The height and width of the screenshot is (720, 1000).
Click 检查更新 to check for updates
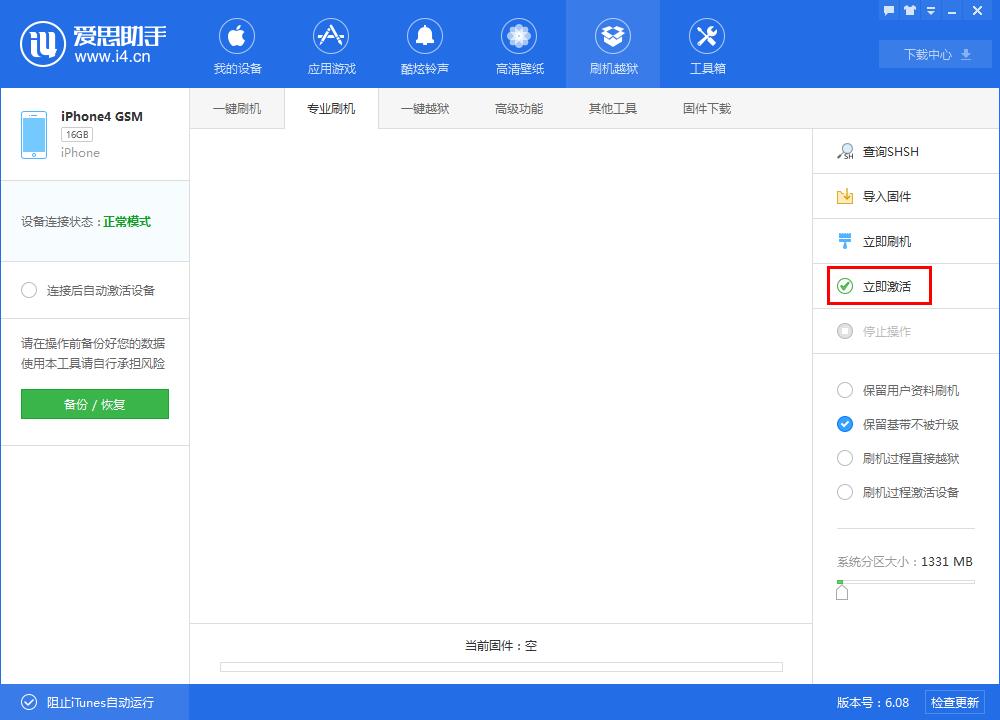(957, 702)
